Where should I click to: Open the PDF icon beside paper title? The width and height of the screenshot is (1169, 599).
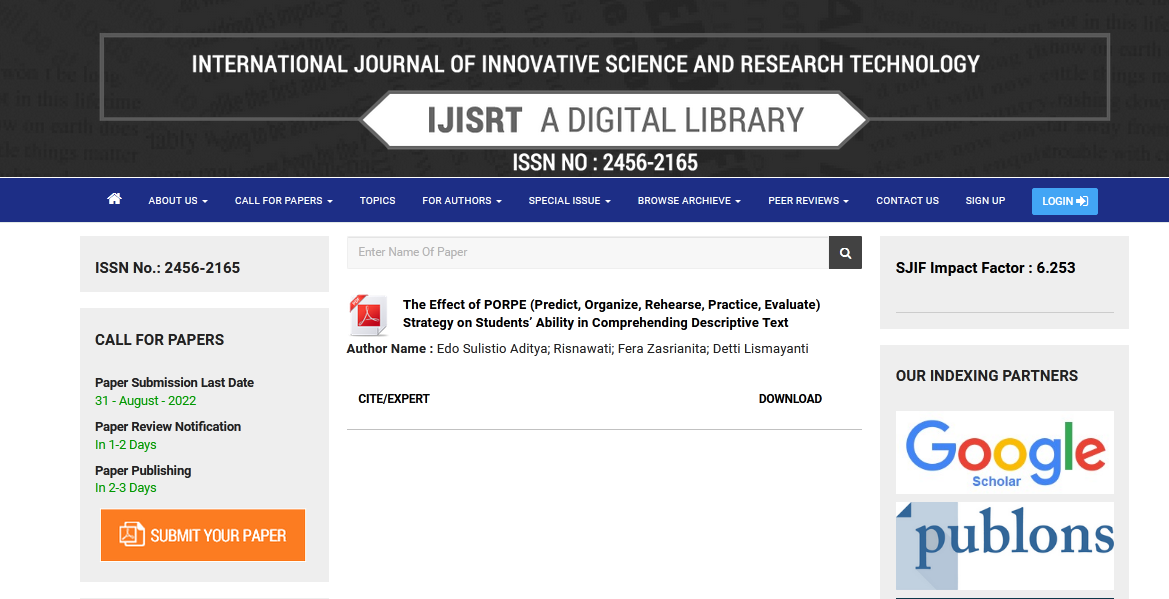click(367, 315)
